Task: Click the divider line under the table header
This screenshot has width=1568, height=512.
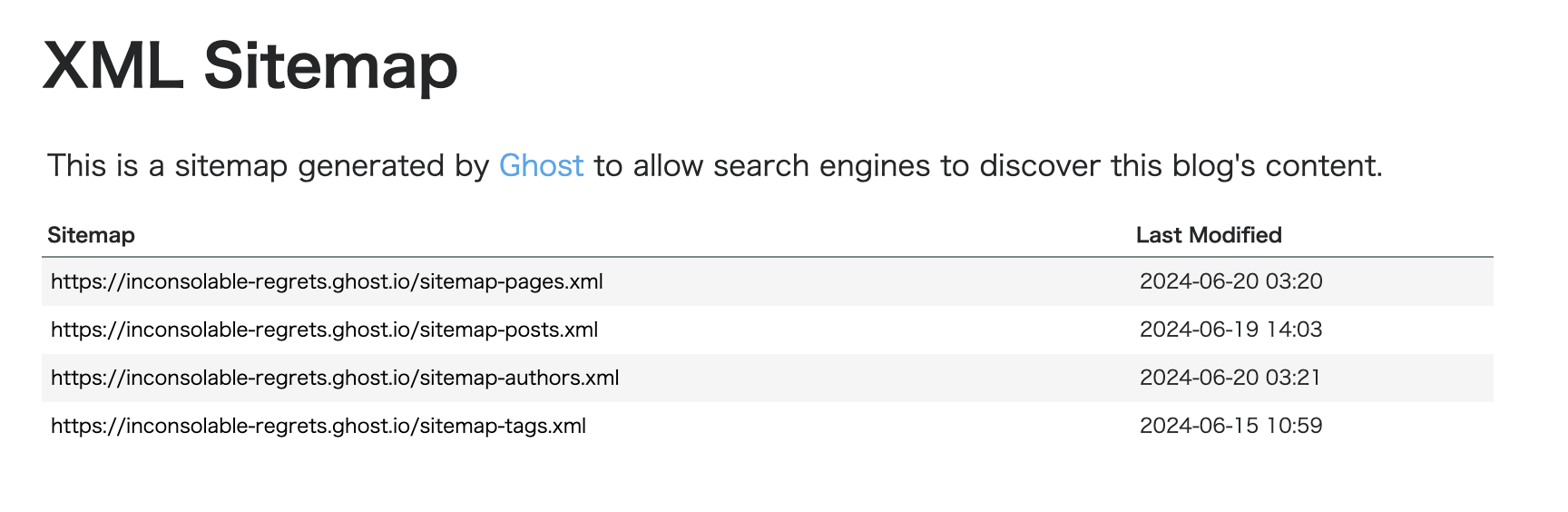Action: coord(768,257)
